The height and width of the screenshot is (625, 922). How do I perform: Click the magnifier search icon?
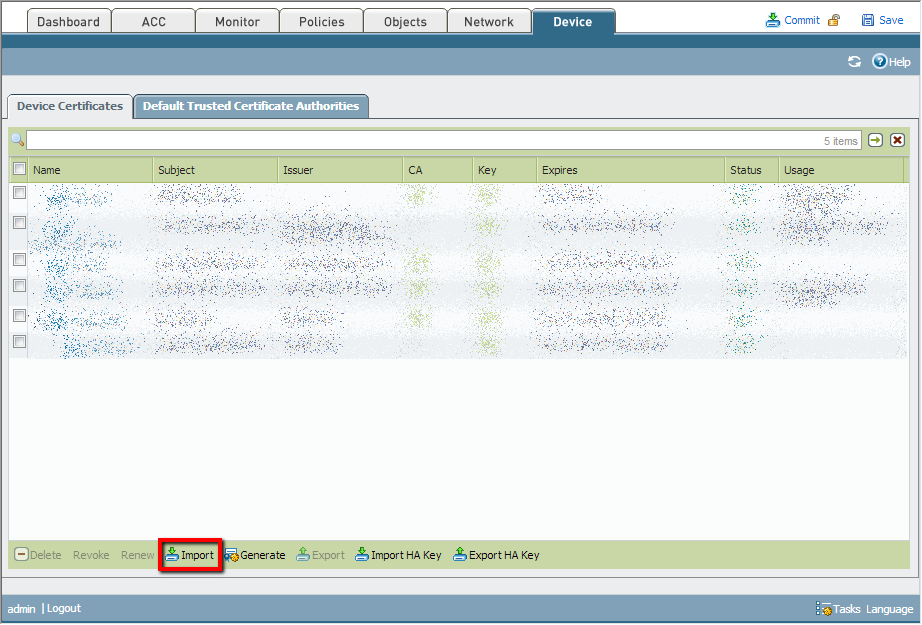pyautogui.click(x=18, y=140)
